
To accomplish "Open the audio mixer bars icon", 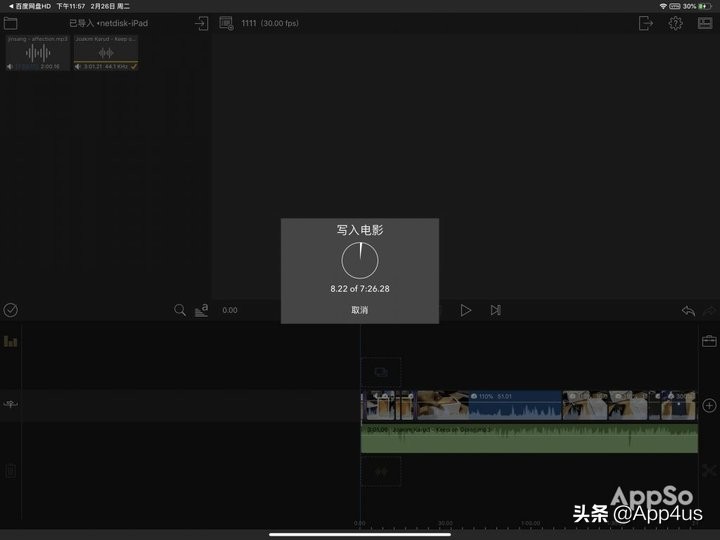I will click(10, 341).
